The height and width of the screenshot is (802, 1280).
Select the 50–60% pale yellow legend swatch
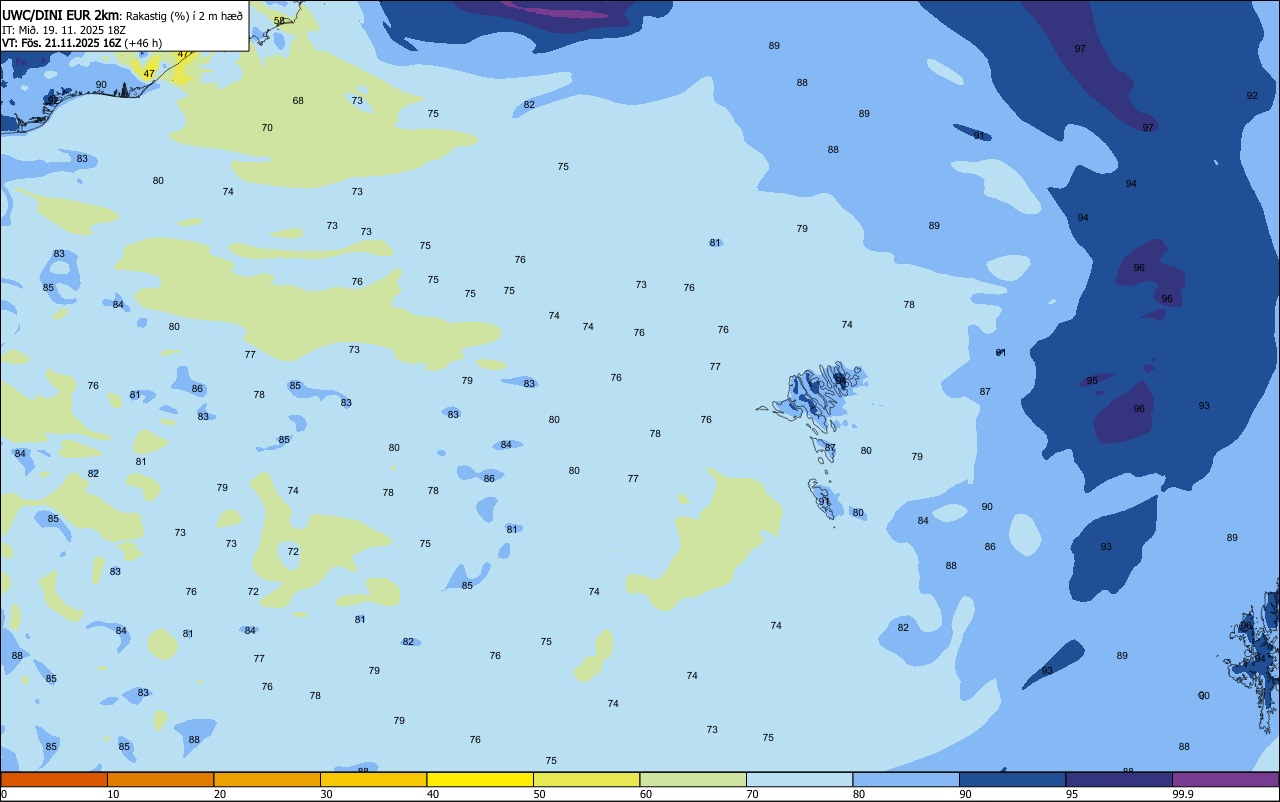[x=586, y=779]
